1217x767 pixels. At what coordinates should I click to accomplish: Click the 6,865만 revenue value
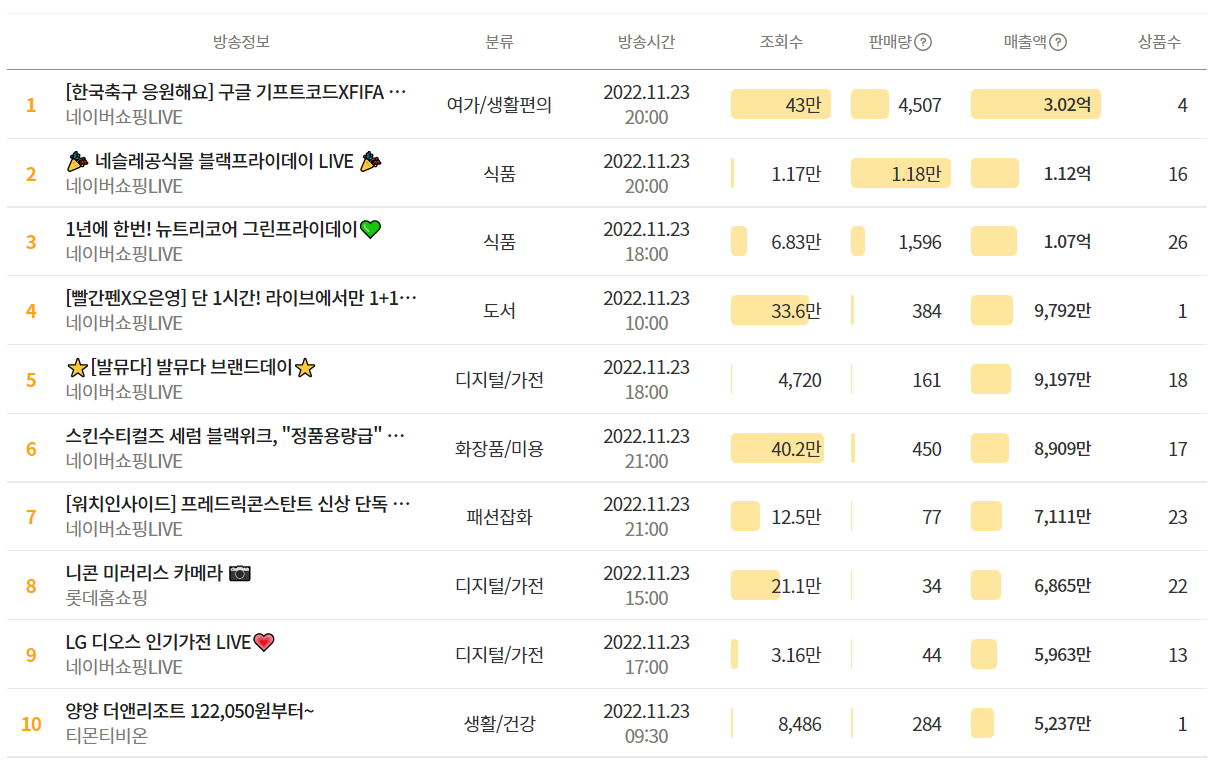pyautogui.click(x=1062, y=586)
